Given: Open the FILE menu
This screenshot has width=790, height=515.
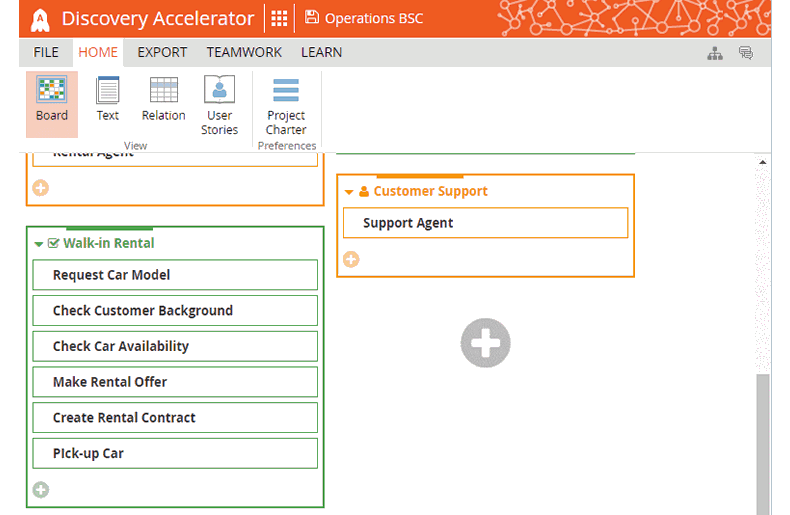Looking at the screenshot, I should 46,52.
